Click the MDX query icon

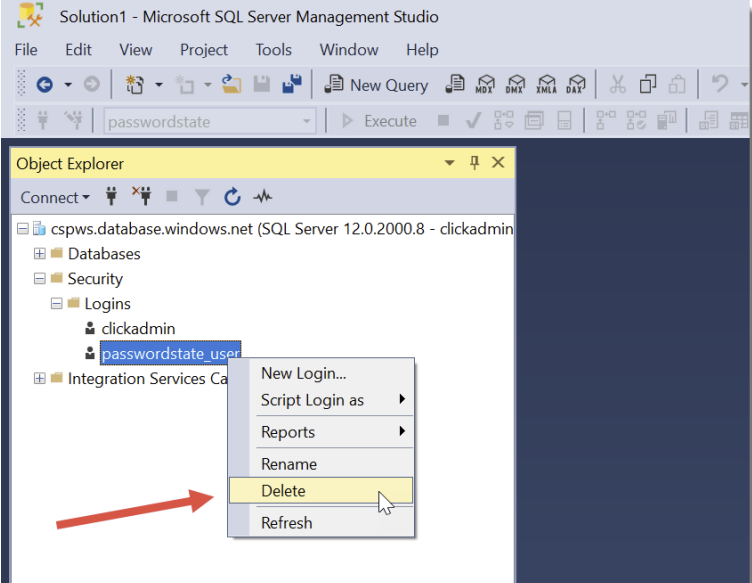point(485,84)
